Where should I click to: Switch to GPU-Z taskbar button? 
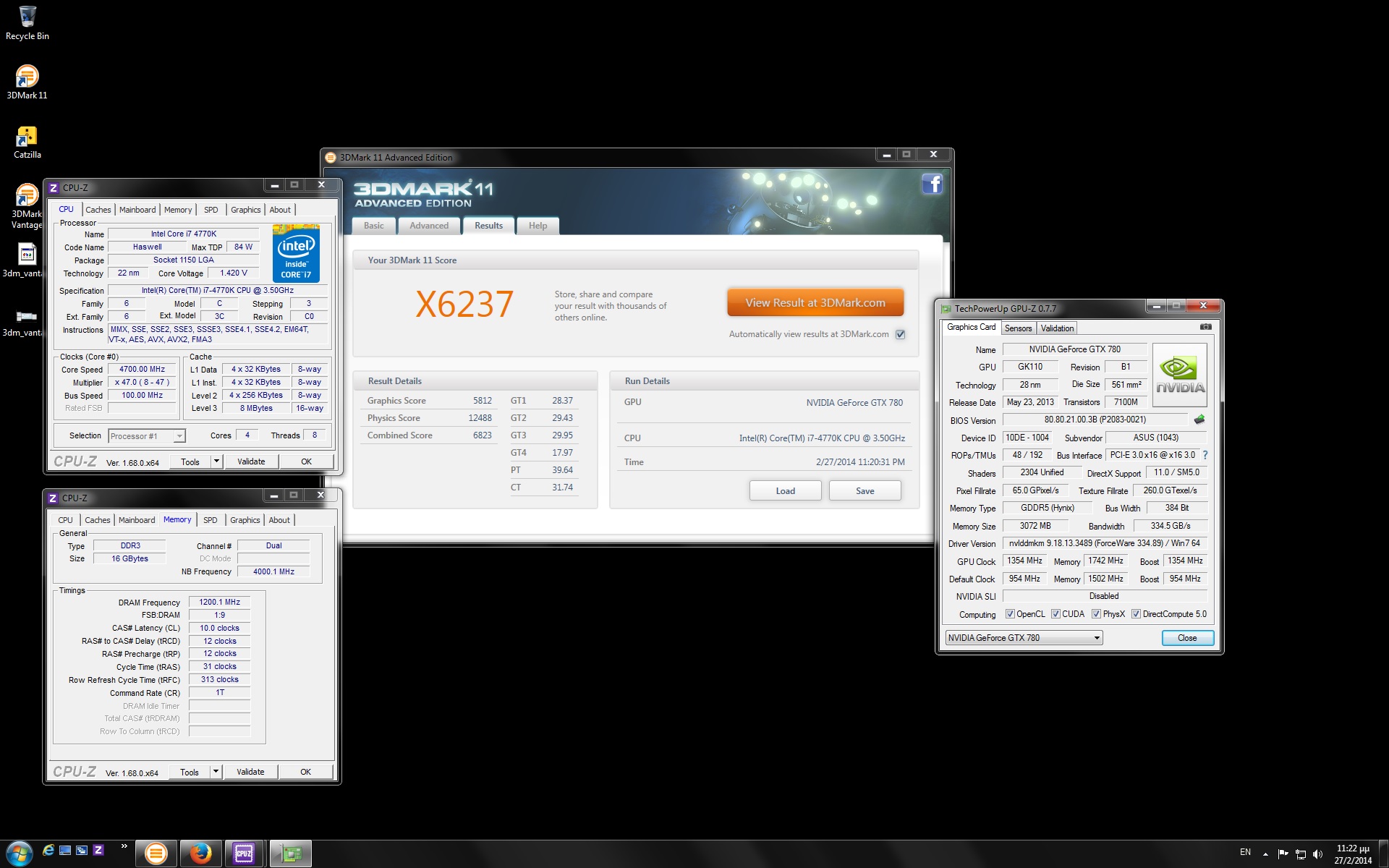pos(291,854)
